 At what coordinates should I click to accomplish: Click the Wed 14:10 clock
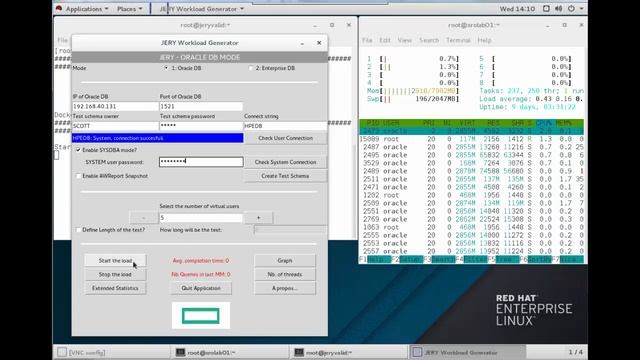click(x=517, y=9)
